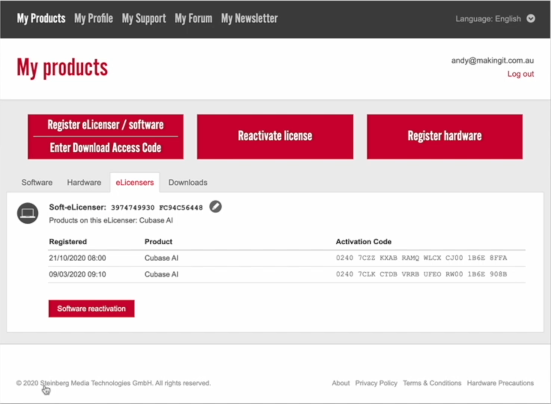The image size is (551, 404).
Task: Open My Products in top navigation
Action: coord(41,19)
